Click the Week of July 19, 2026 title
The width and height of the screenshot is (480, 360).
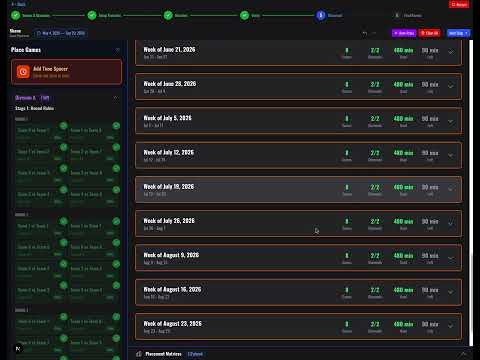(x=169, y=187)
